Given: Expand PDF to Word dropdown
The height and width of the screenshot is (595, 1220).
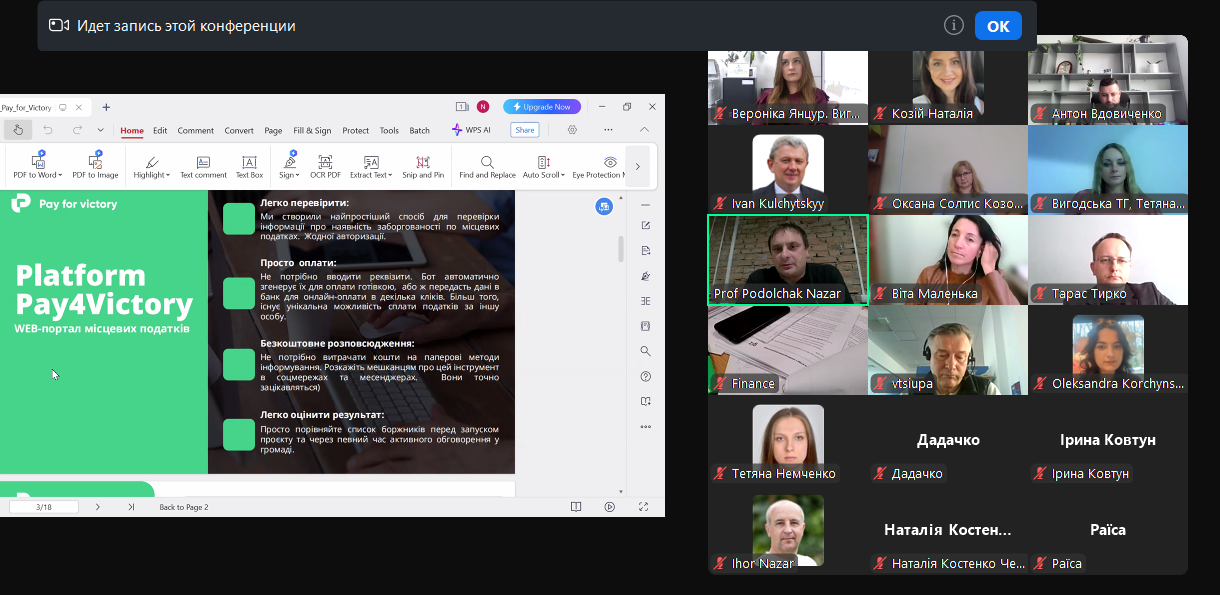Looking at the screenshot, I should click(61, 175).
